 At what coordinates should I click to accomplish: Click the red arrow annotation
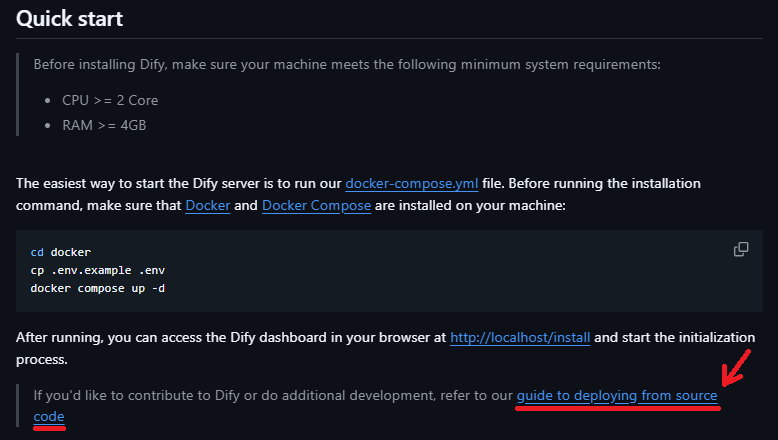pos(736,368)
